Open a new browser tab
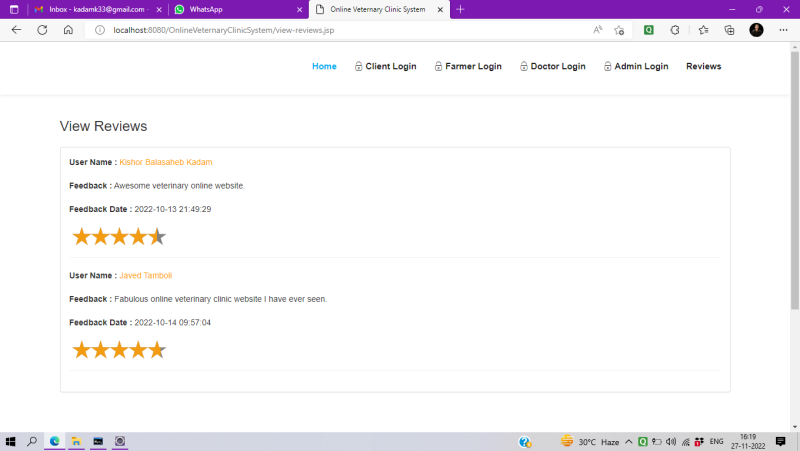The image size is (800, 451). [x=460, y=9]
